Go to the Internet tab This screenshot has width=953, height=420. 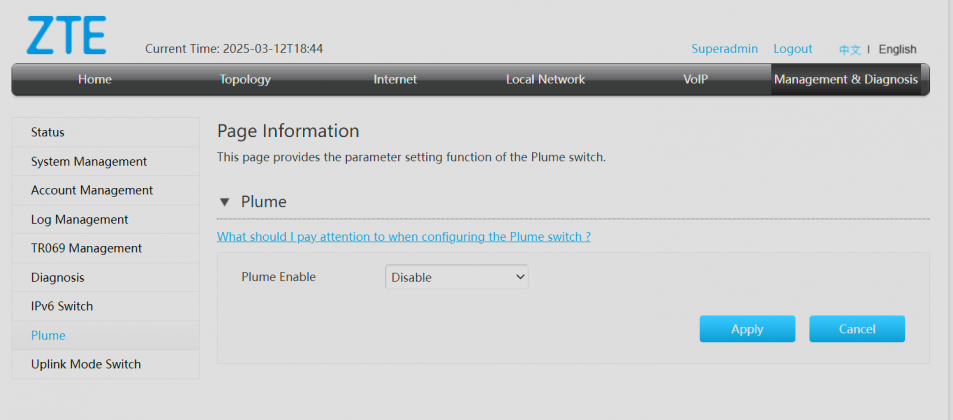tap(395, 79)
